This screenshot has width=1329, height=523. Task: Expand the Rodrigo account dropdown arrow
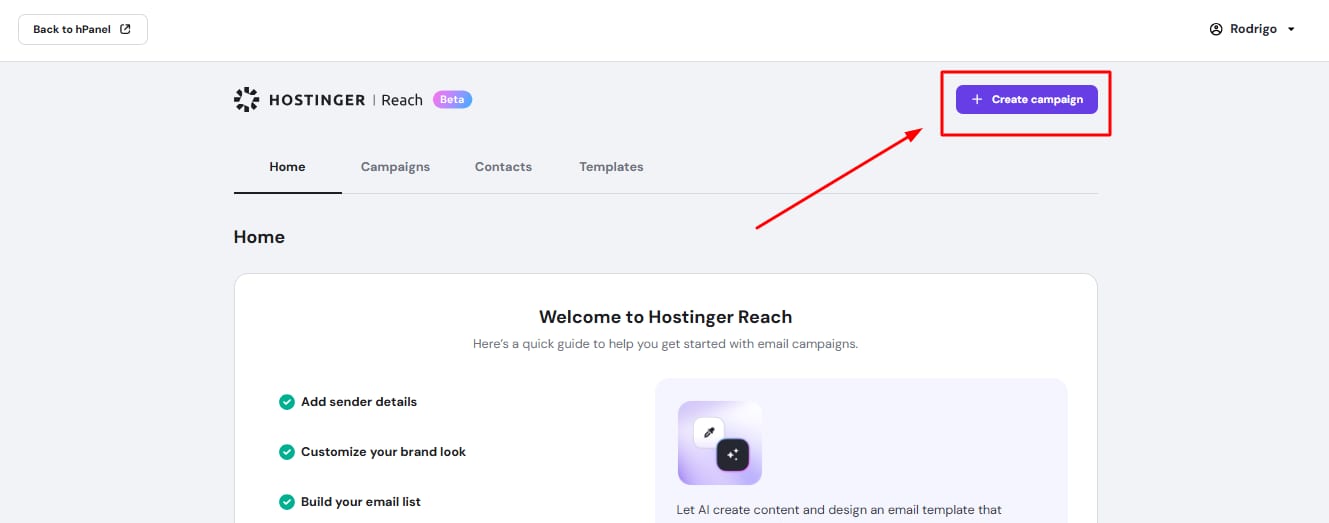point(1291,30)
